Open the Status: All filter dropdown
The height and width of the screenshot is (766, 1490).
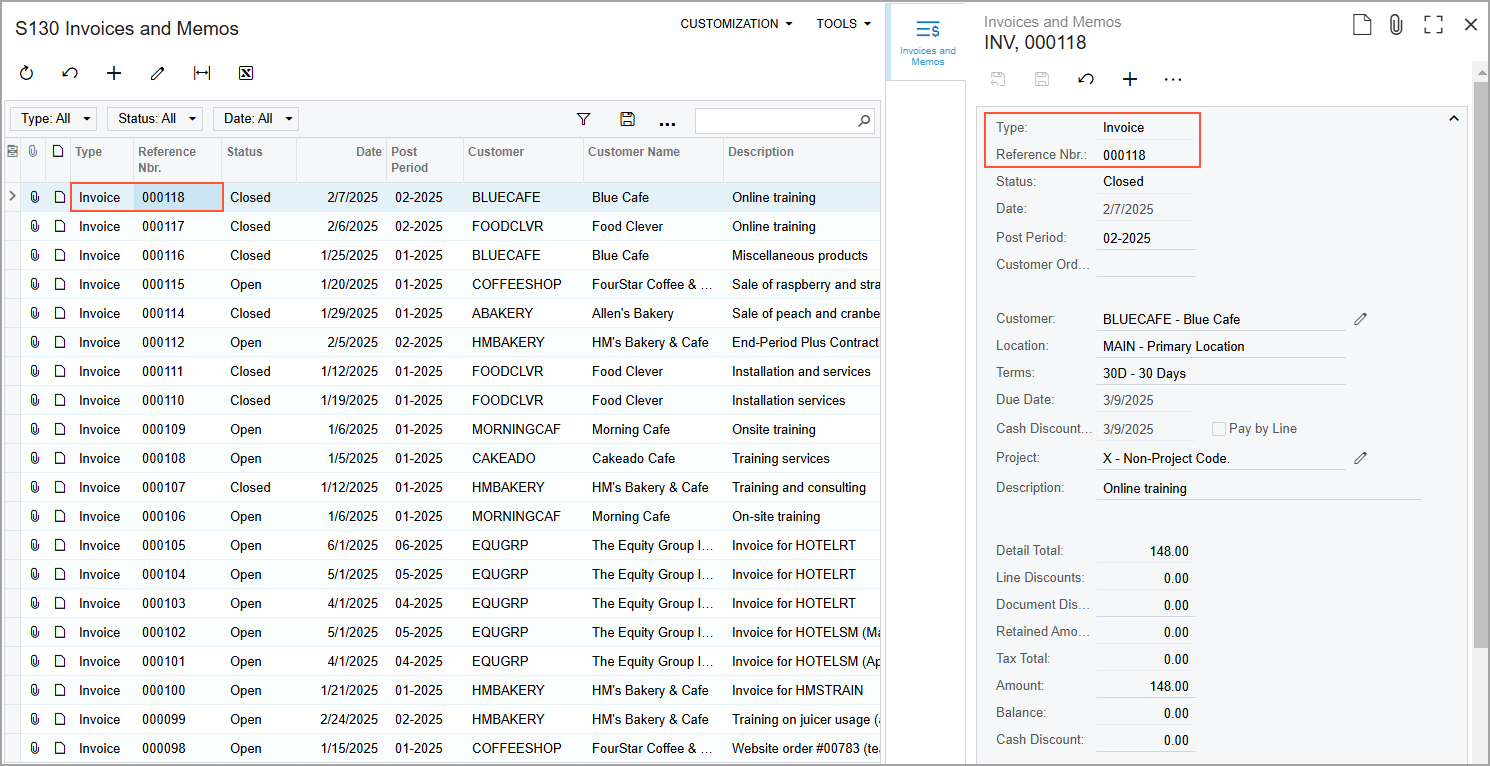point(154,119)
